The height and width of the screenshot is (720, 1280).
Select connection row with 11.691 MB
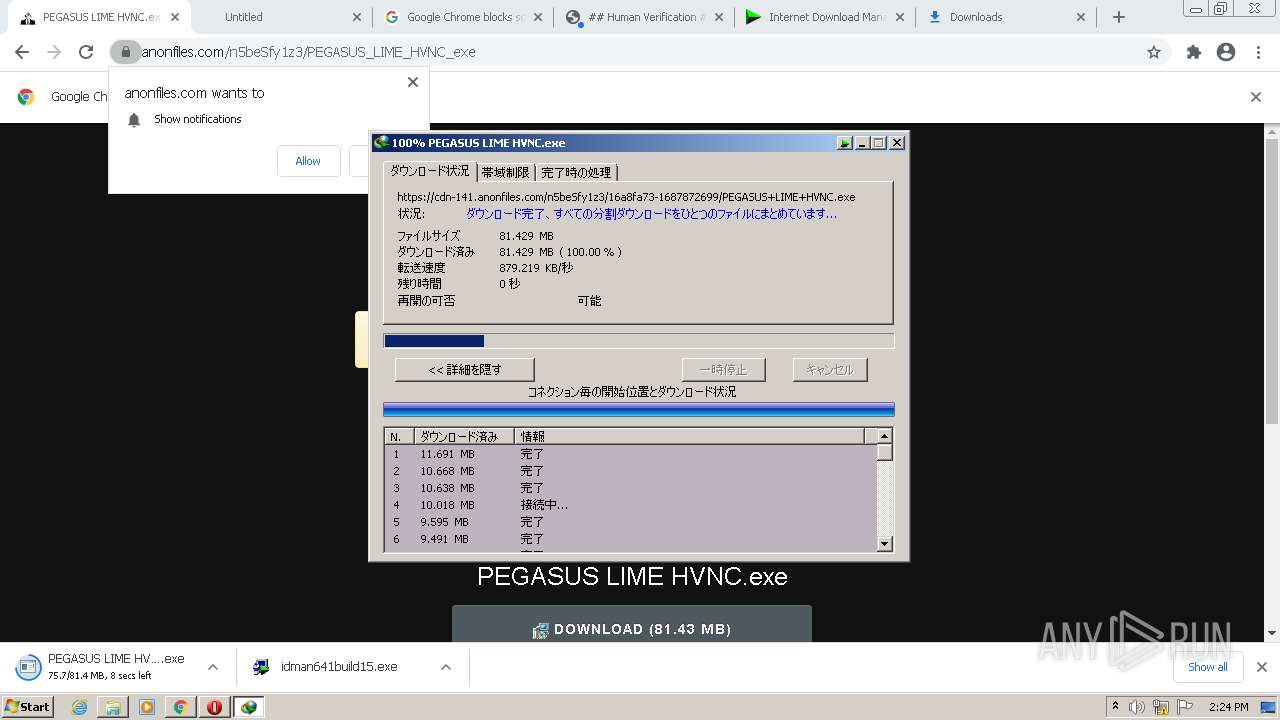(631, 454)
